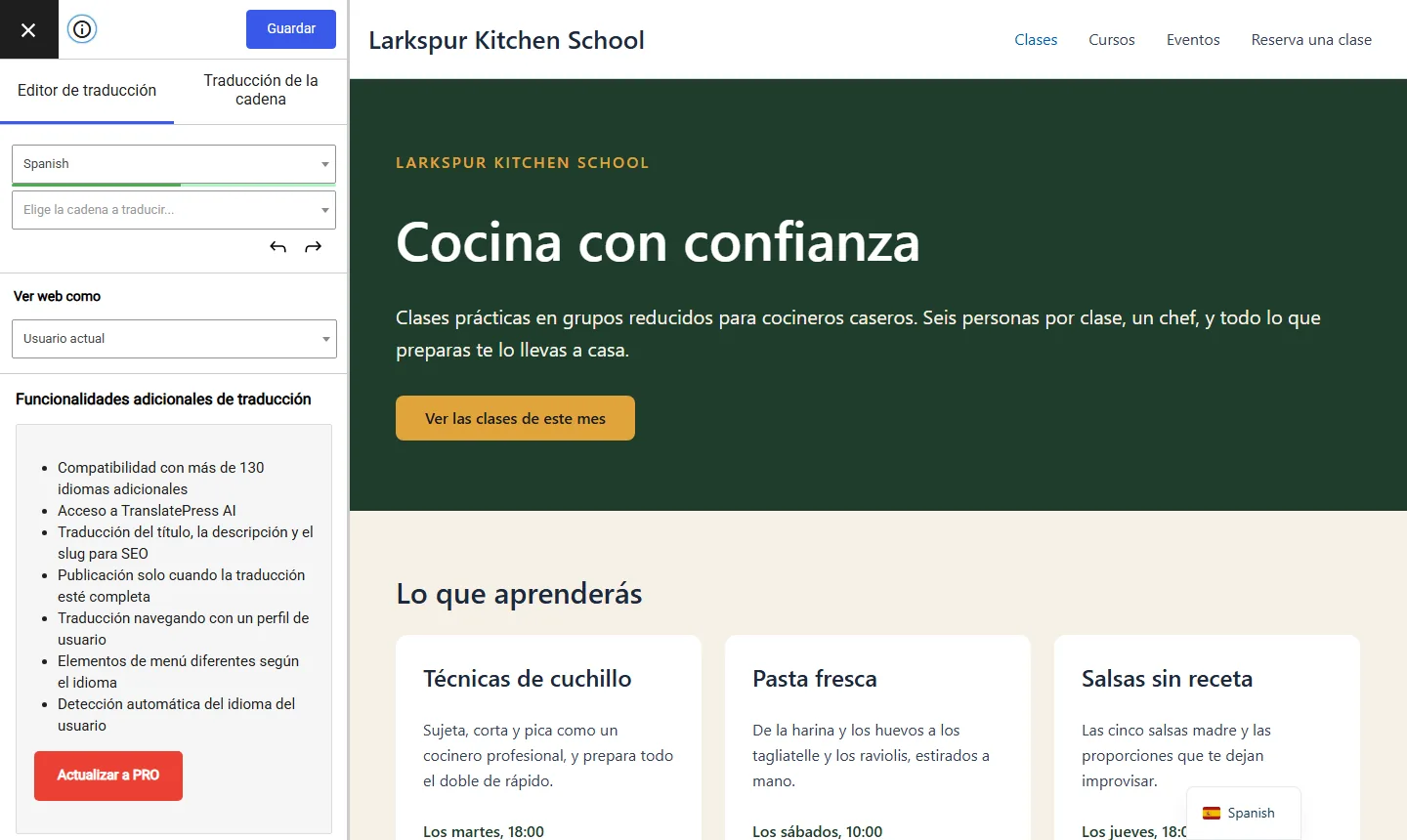
Task: Click the gold LARKSPUR KITCHEN SCHOOL eyebrow text
Action: (523, 163)
